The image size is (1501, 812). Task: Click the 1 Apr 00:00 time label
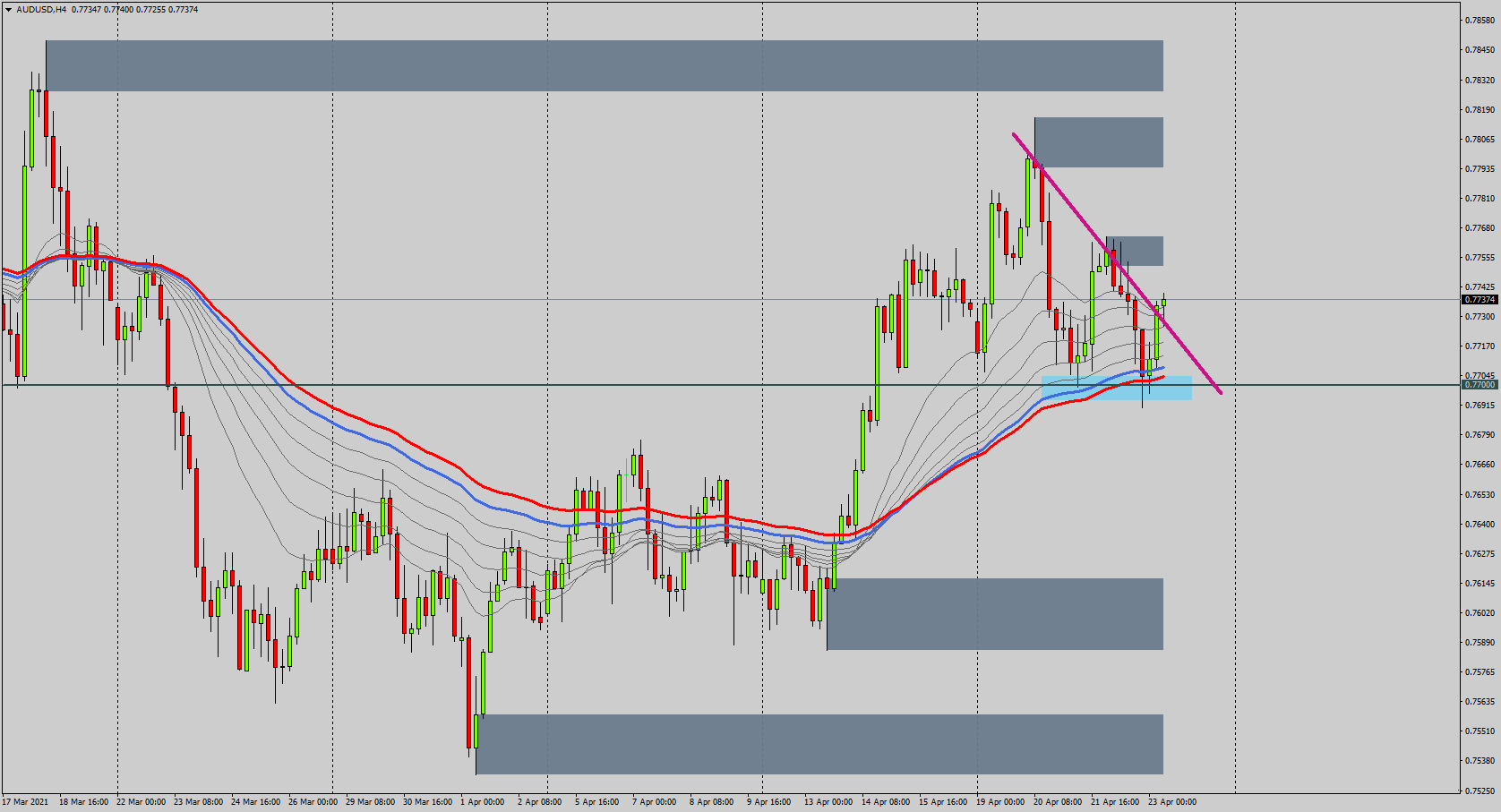coord(482,802)
